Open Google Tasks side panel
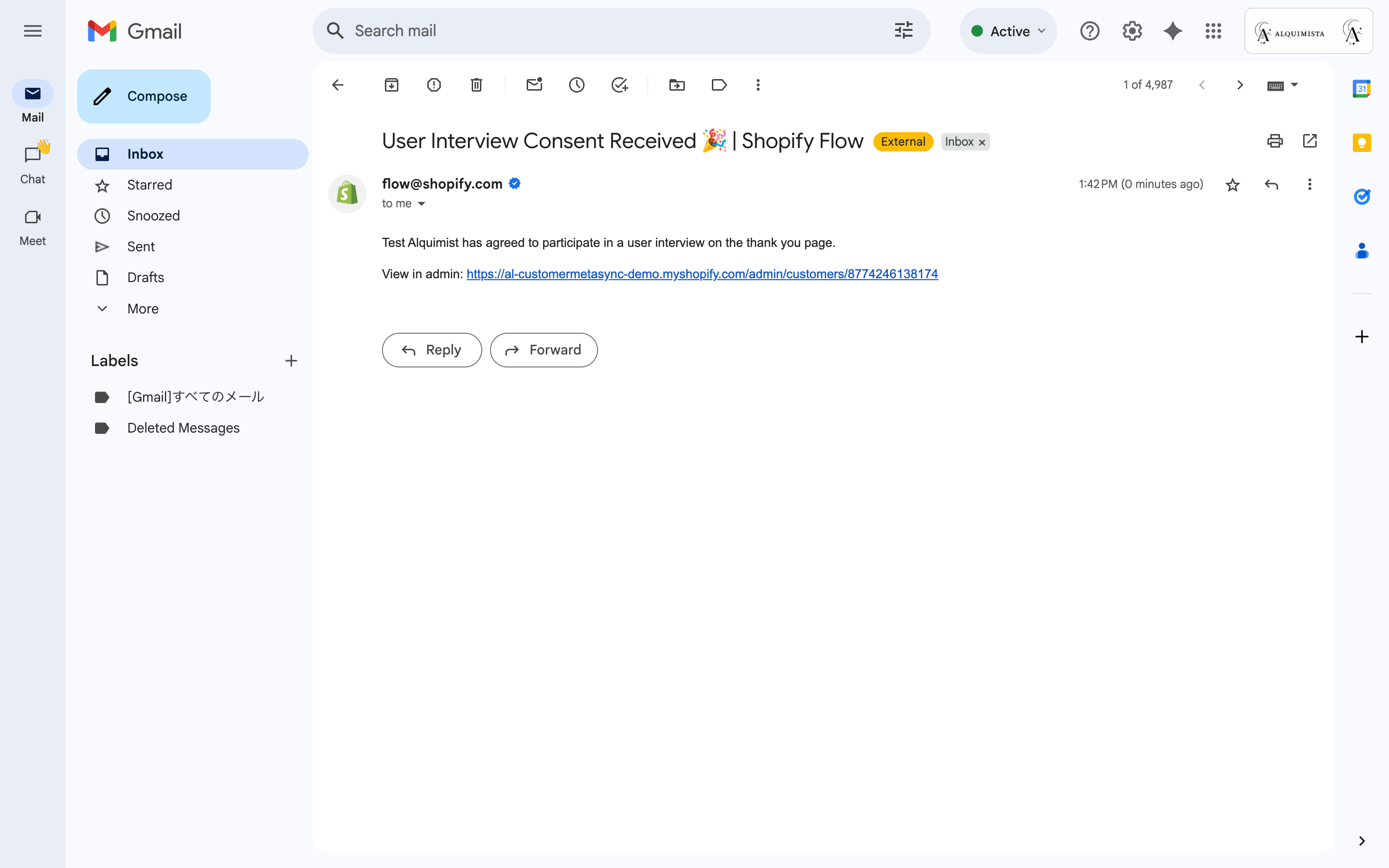The height and width of the screenshot is (868, 1389). 1362,196
